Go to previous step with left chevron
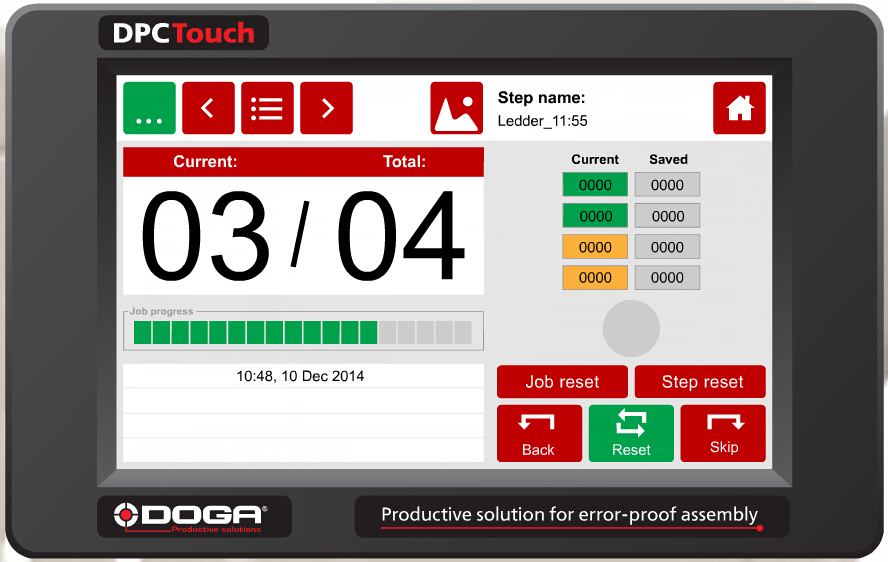Image resolution: width=888 pixels, height=562 pixels. [208, 108]
